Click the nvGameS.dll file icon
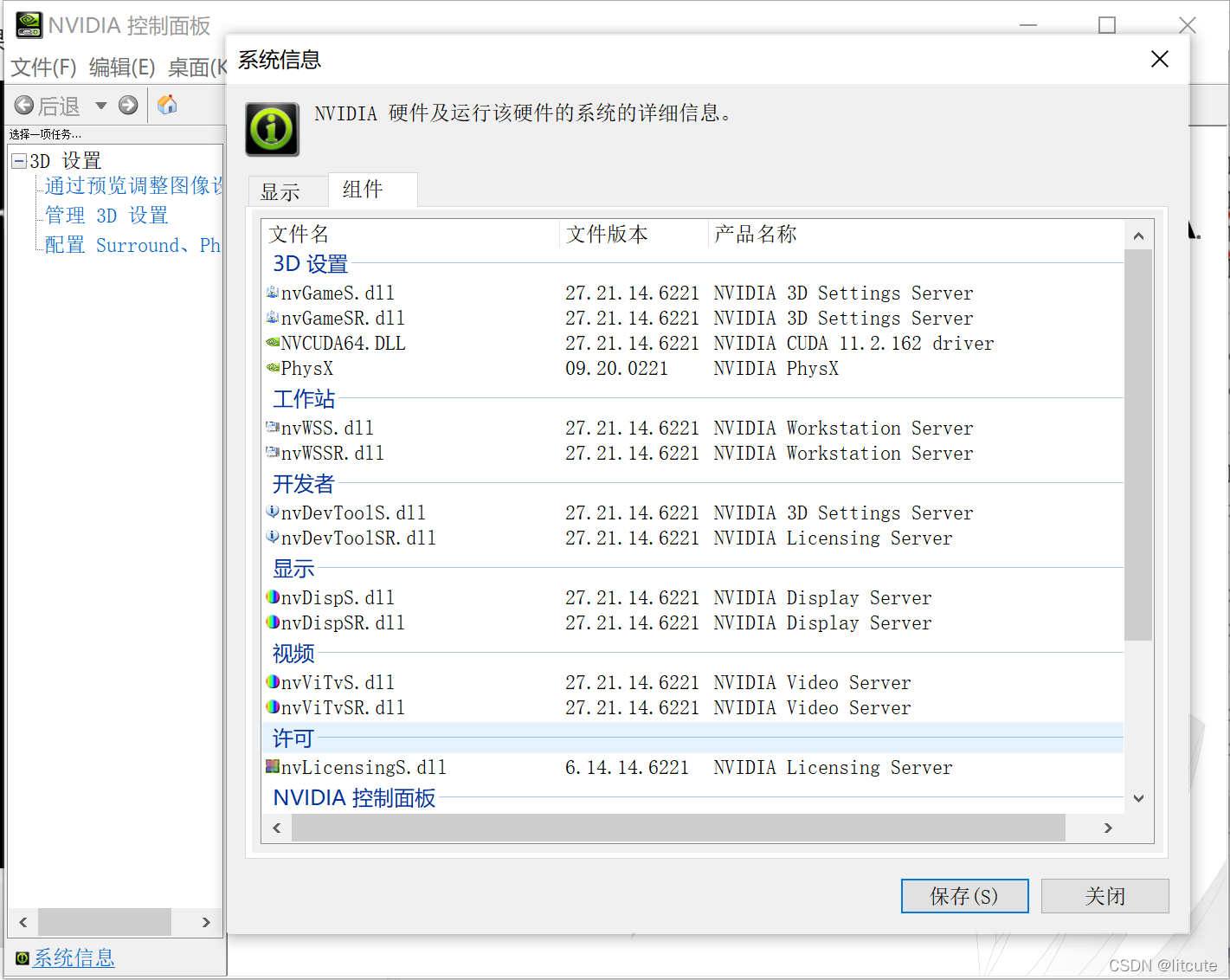The image size is (1230, 980). pos(273,293)
